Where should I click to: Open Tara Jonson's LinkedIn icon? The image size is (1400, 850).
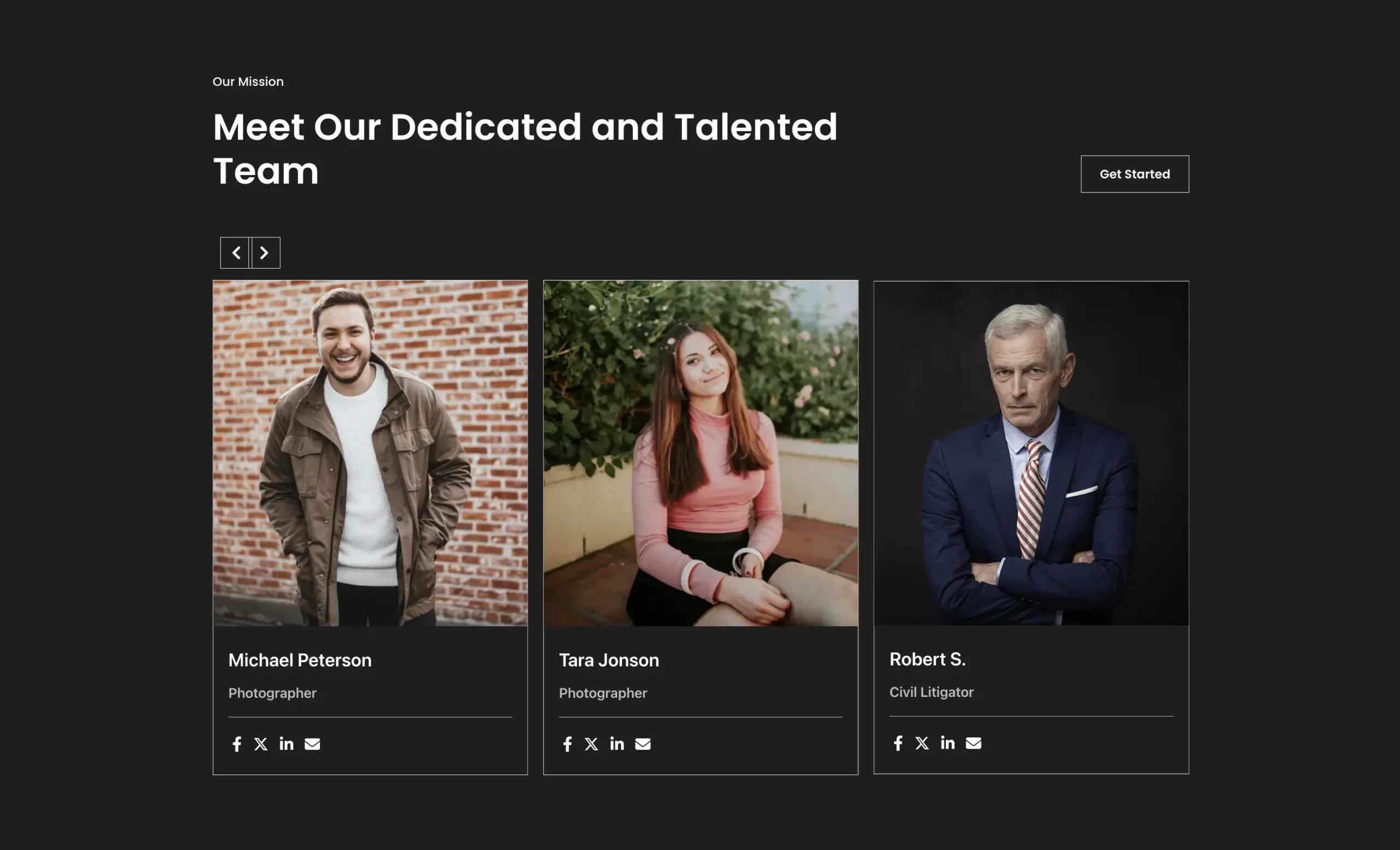coord(616,744)
